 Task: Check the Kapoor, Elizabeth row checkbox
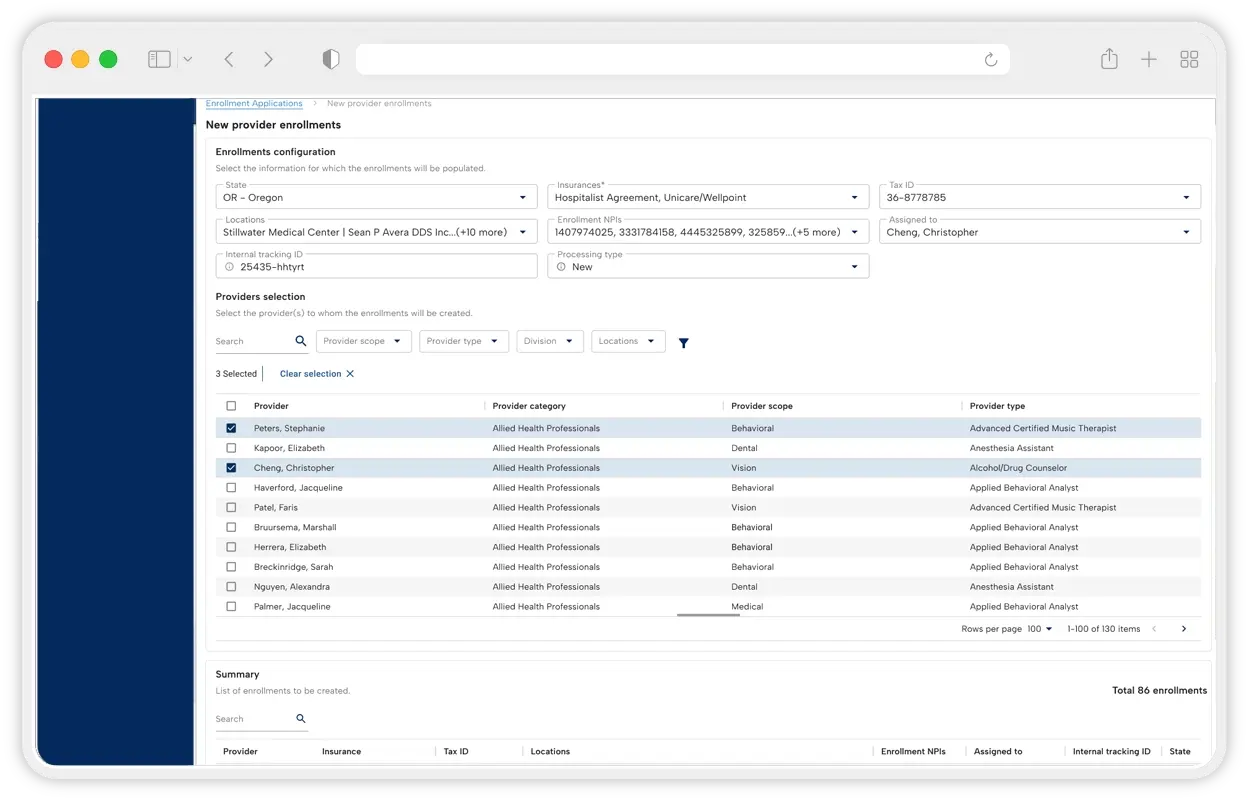(x=231, y=448)
